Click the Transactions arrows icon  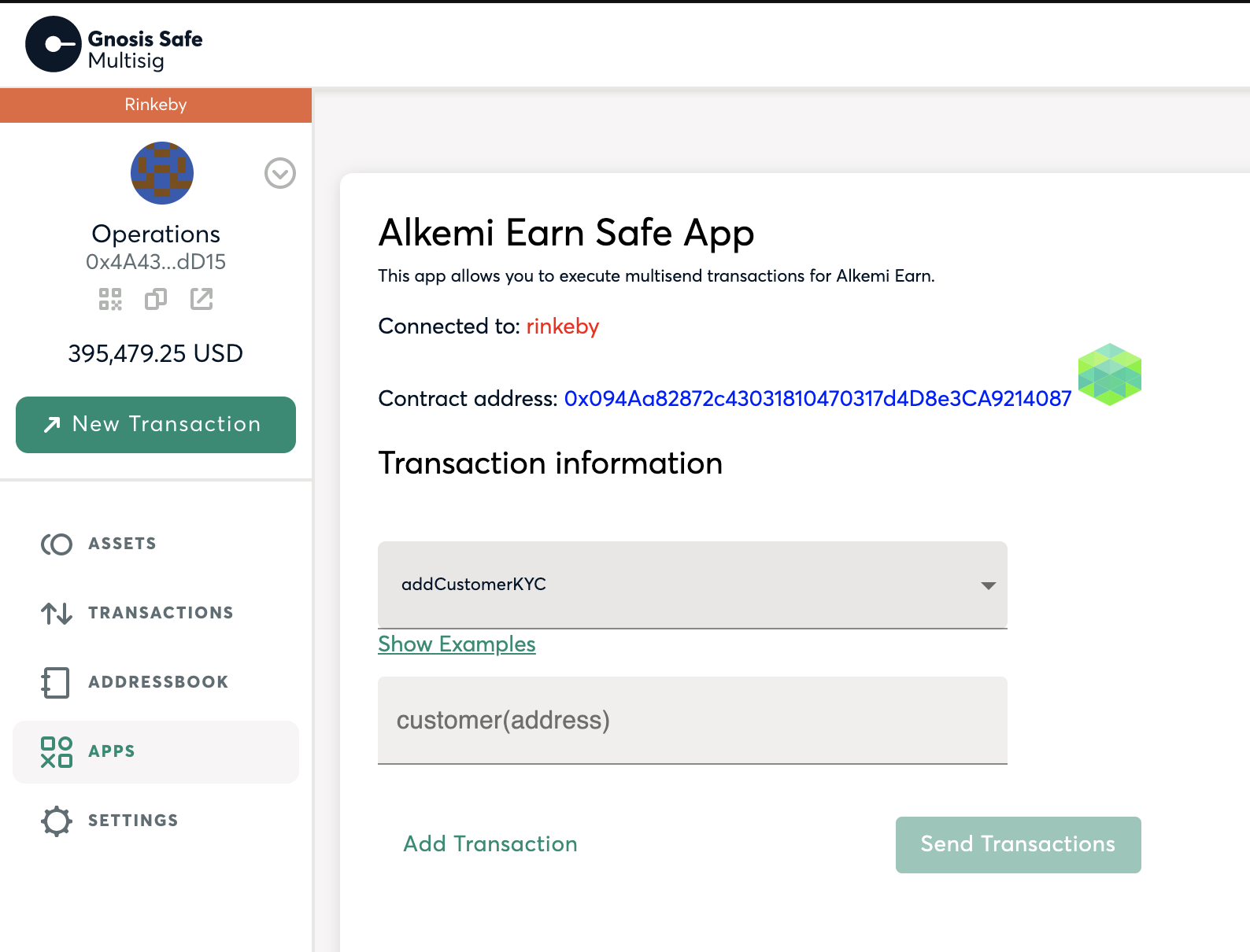(x=57, y=613)
